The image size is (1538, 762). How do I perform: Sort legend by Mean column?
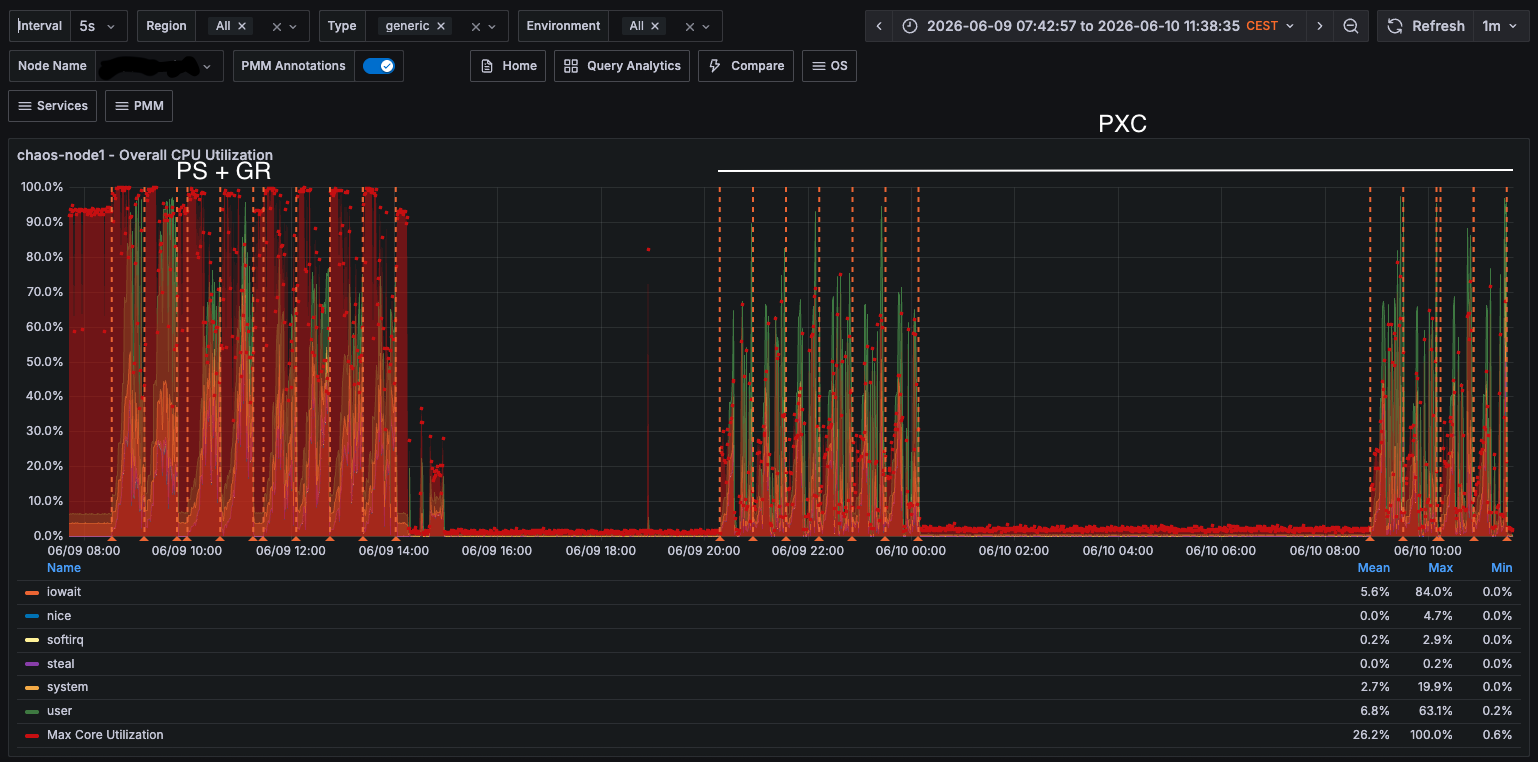click(x=1374, y=568)
